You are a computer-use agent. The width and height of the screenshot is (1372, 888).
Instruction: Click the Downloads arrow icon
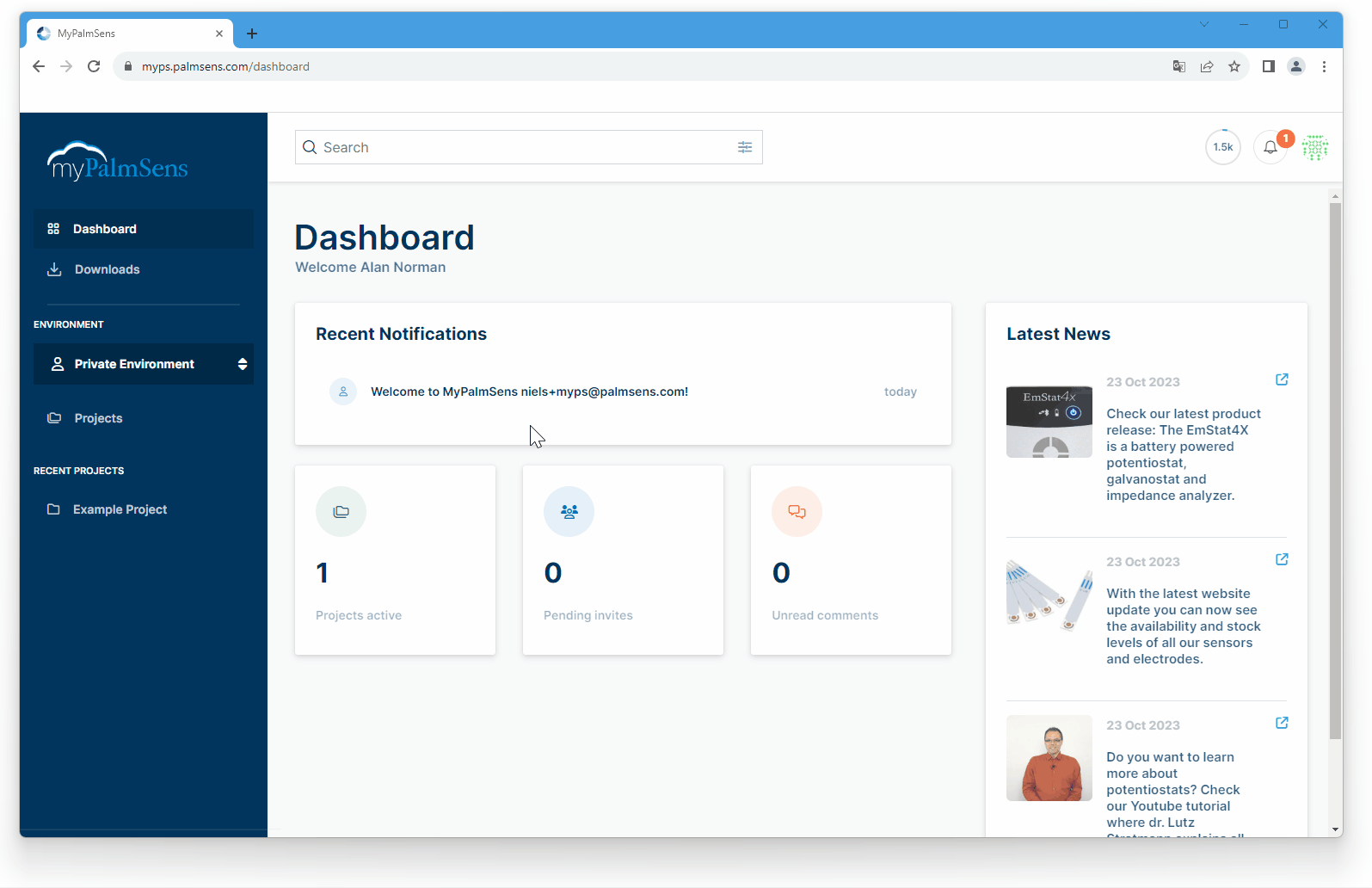(54, 269)
